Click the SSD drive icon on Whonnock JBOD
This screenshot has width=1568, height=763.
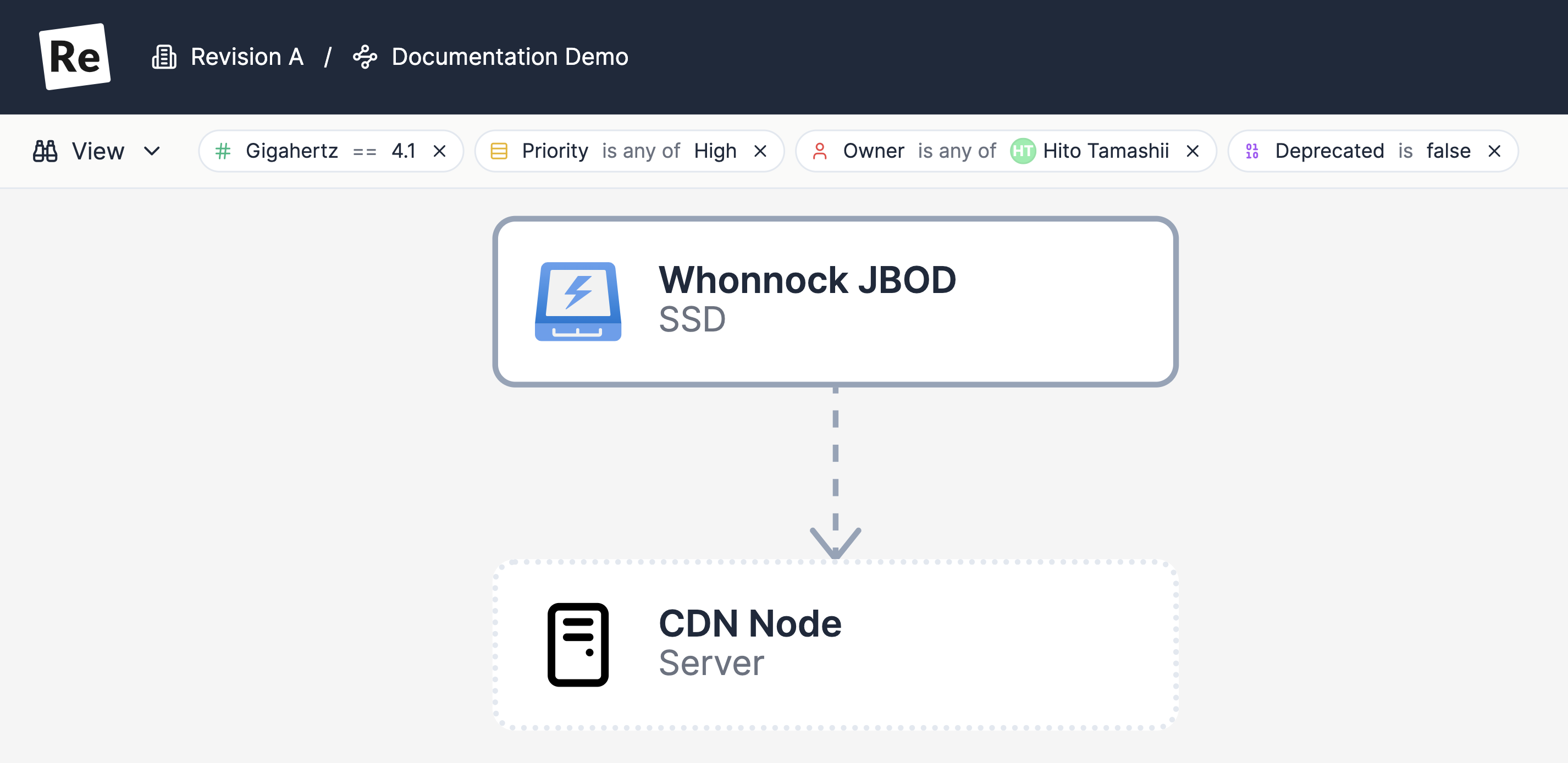coord(578,302)
